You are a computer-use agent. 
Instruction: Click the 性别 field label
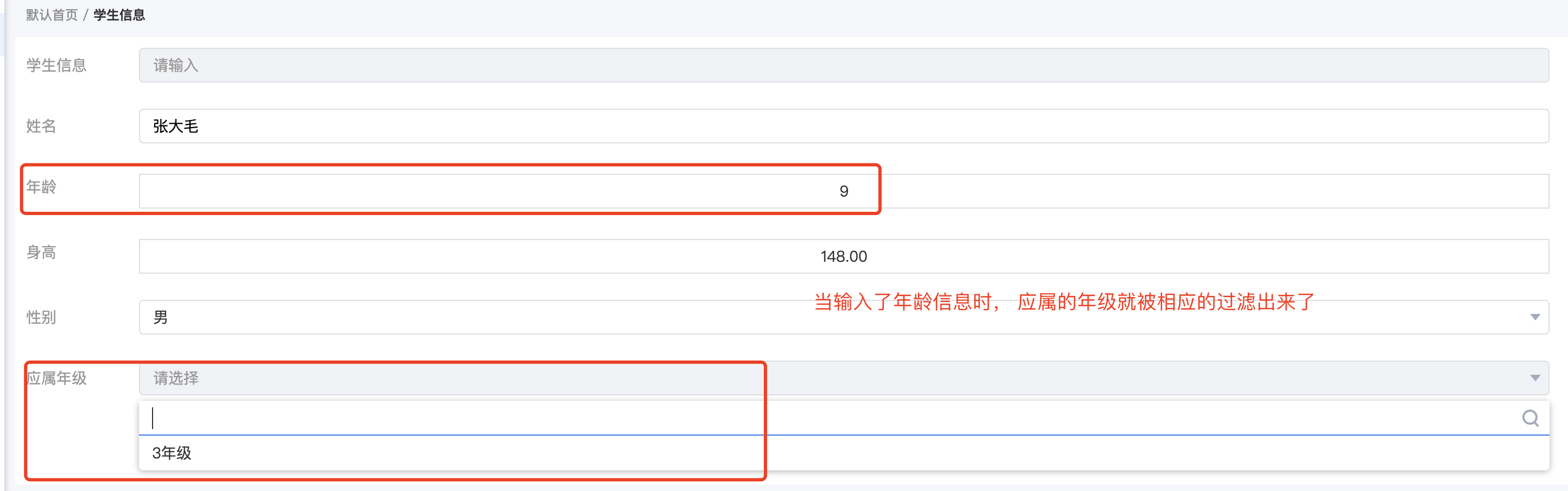point(41,317)
